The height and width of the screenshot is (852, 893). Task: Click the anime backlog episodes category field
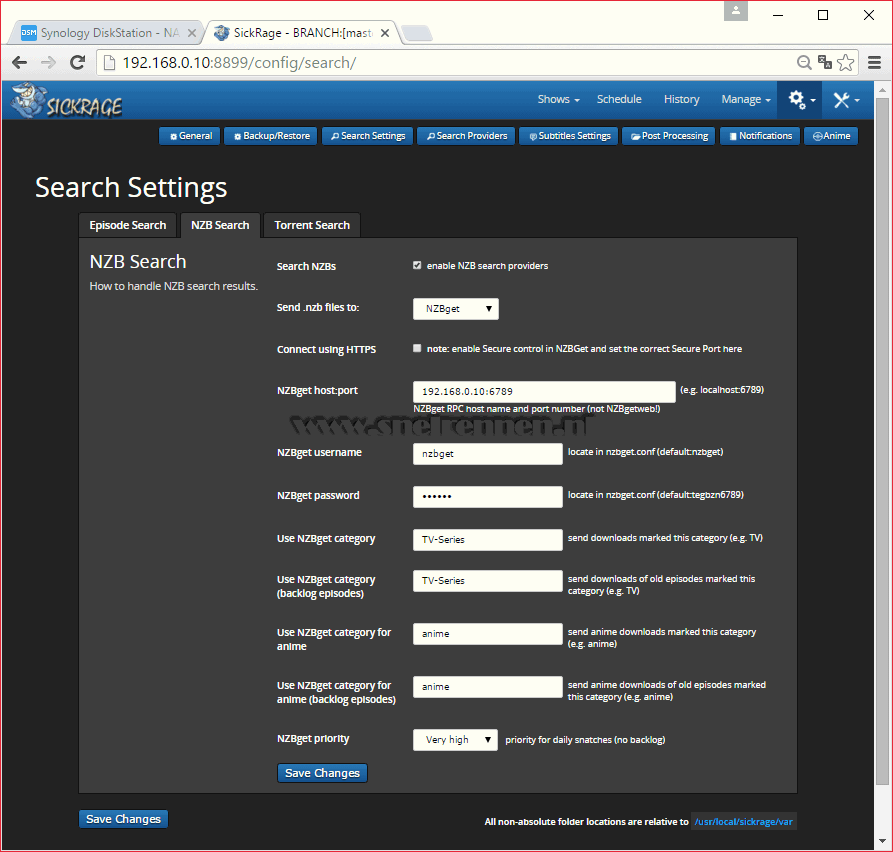(x=488, y=687)
